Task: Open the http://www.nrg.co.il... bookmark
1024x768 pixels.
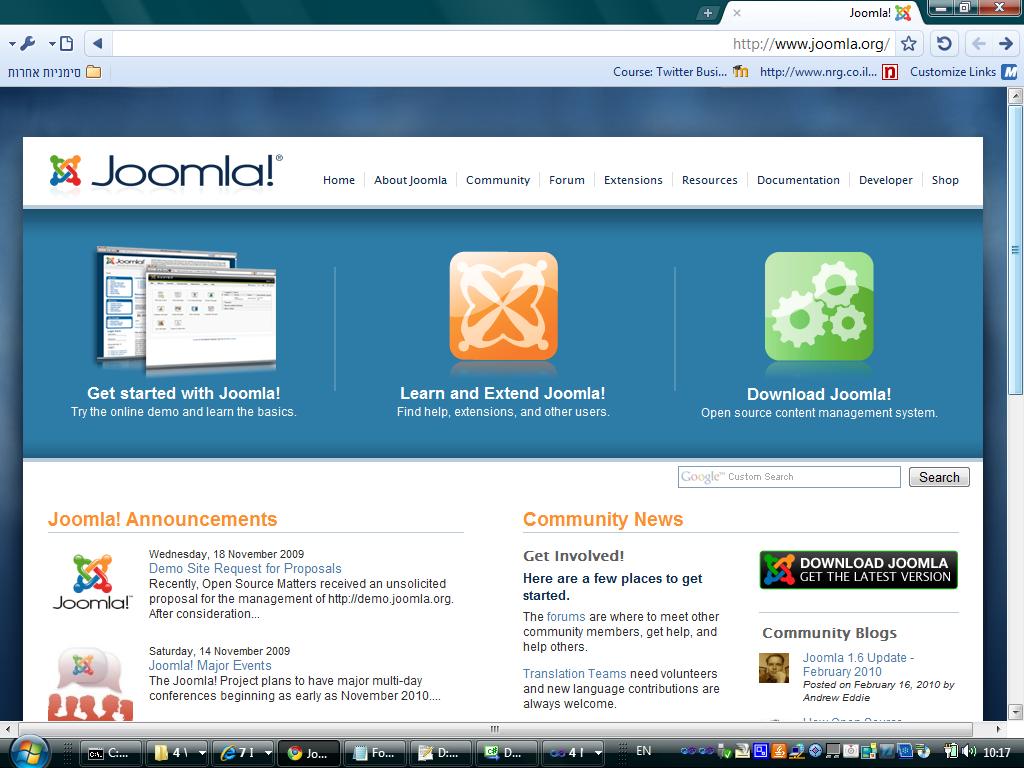Action: pos(829,72)
